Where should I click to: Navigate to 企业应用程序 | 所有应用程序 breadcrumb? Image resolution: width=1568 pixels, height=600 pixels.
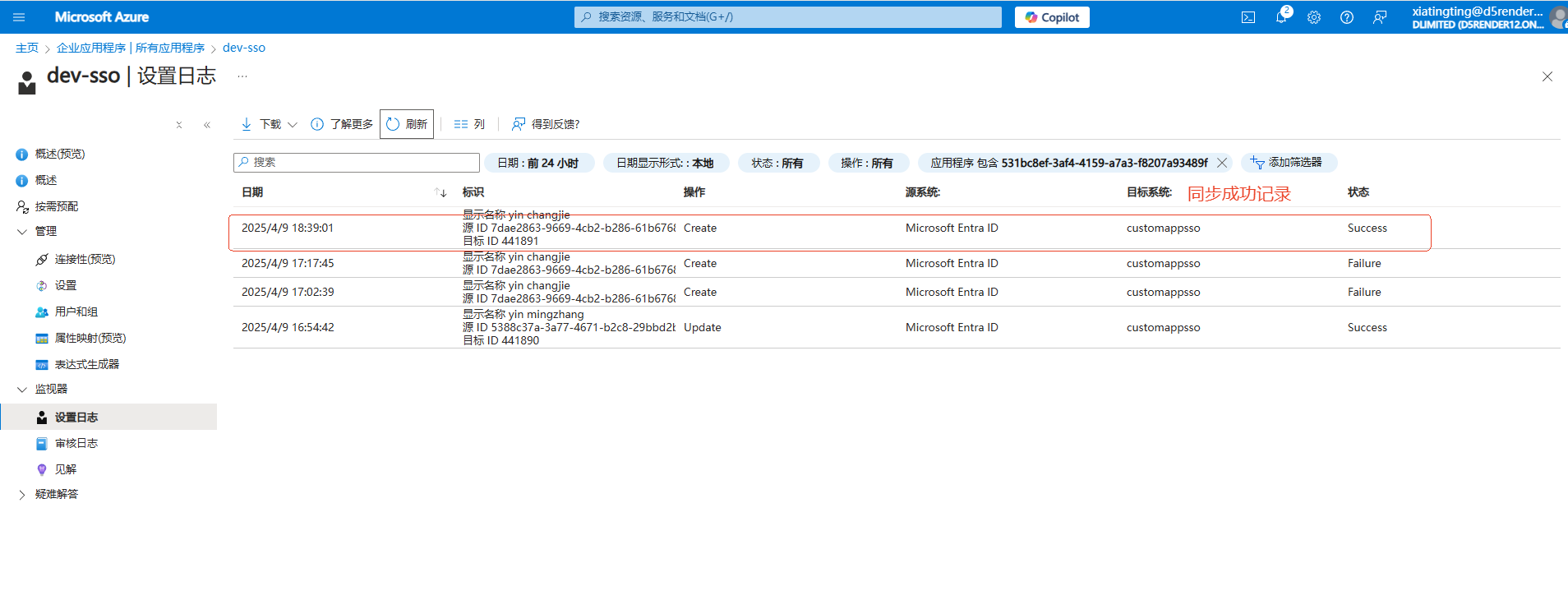pyautogui.click(x=131, y=48)
